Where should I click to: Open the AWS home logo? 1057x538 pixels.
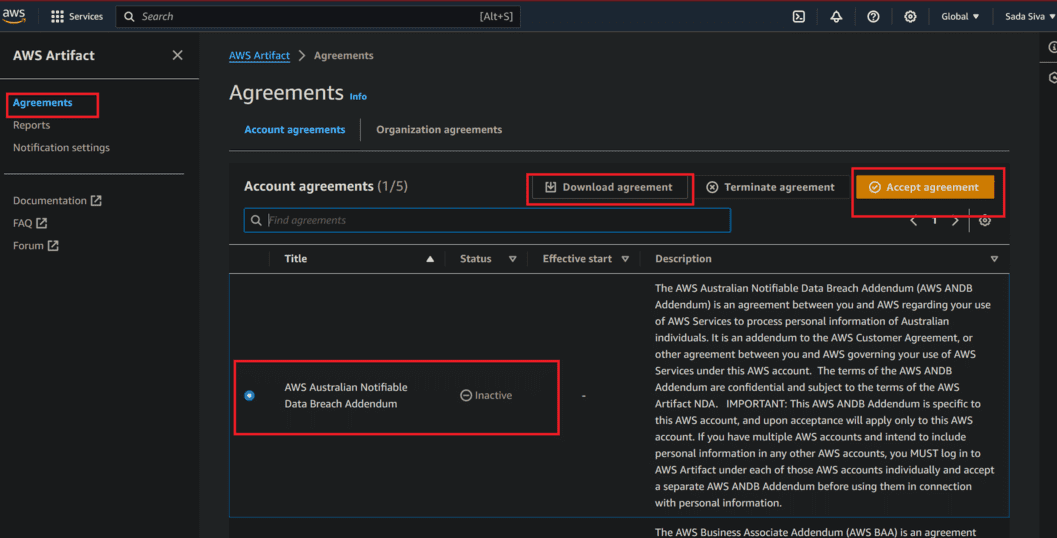pos(13,16)
